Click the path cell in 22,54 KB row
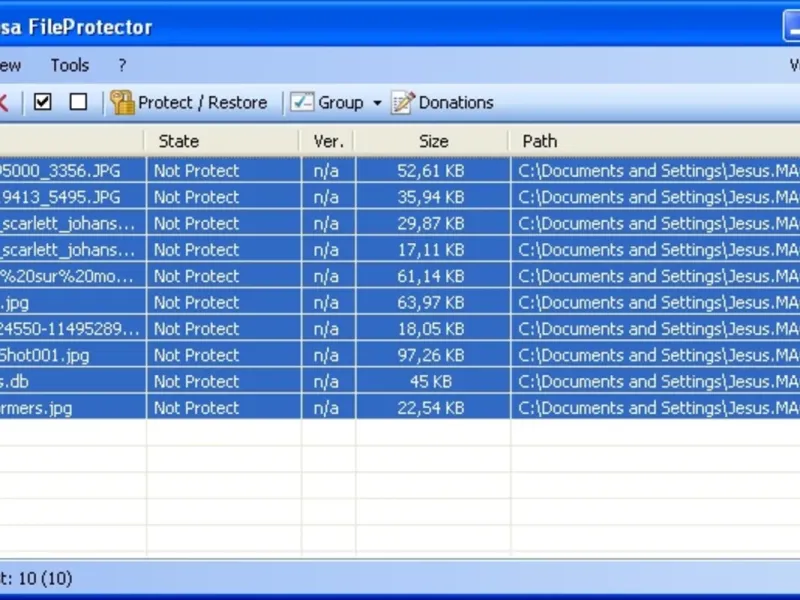Image resolution: width=800 pixels, height=600 pixels. pos(656,408)
